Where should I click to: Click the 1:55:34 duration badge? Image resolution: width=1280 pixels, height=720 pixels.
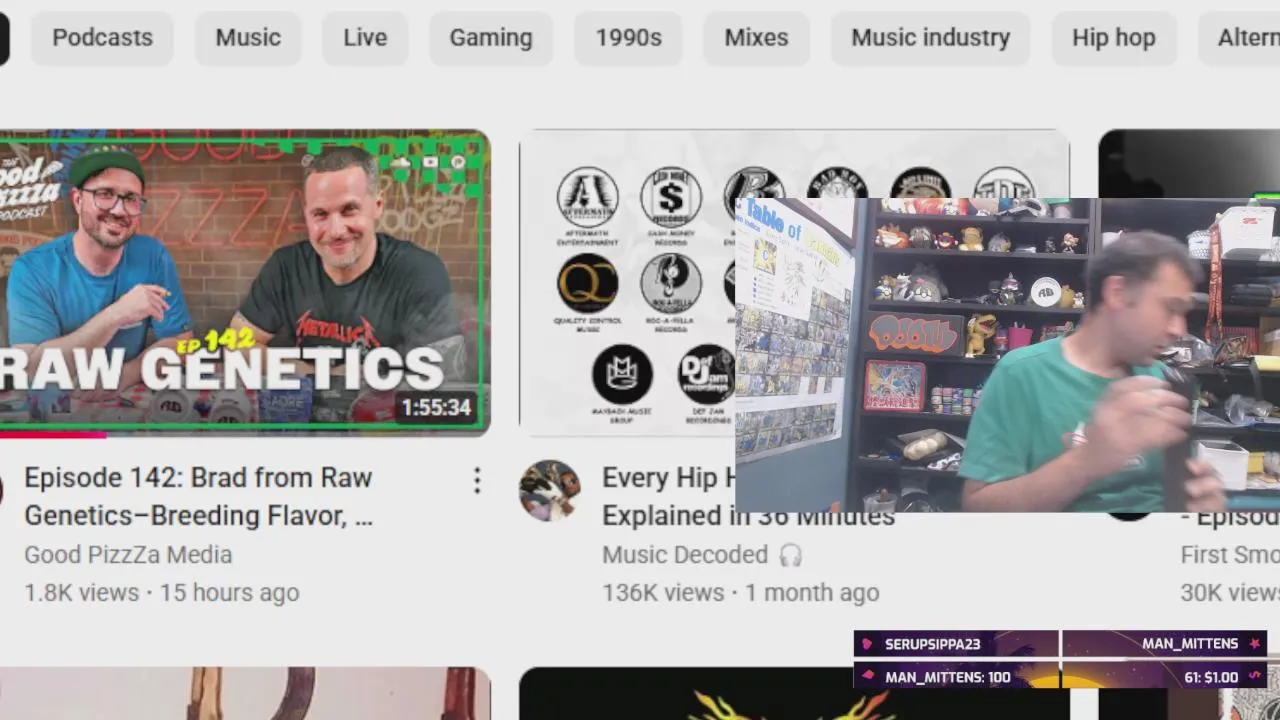tap(436, 407)
